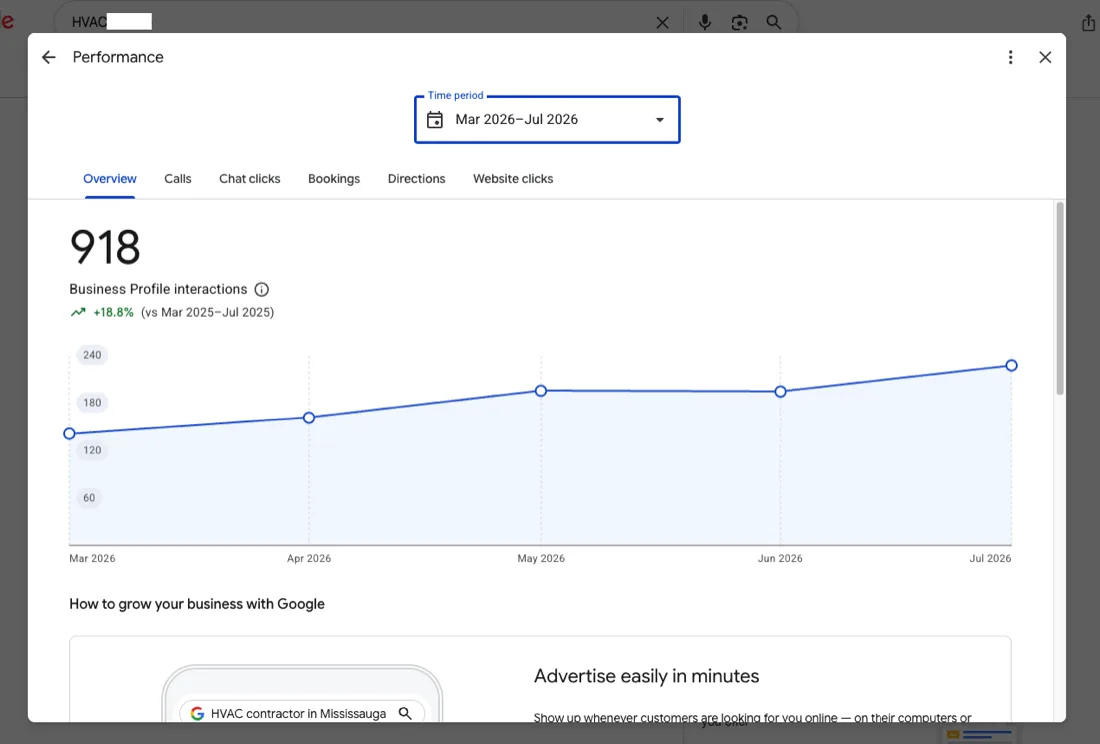1100x744 pixels.
Task: Click 'How to grow your business with Google'
Action: point(196,604)
